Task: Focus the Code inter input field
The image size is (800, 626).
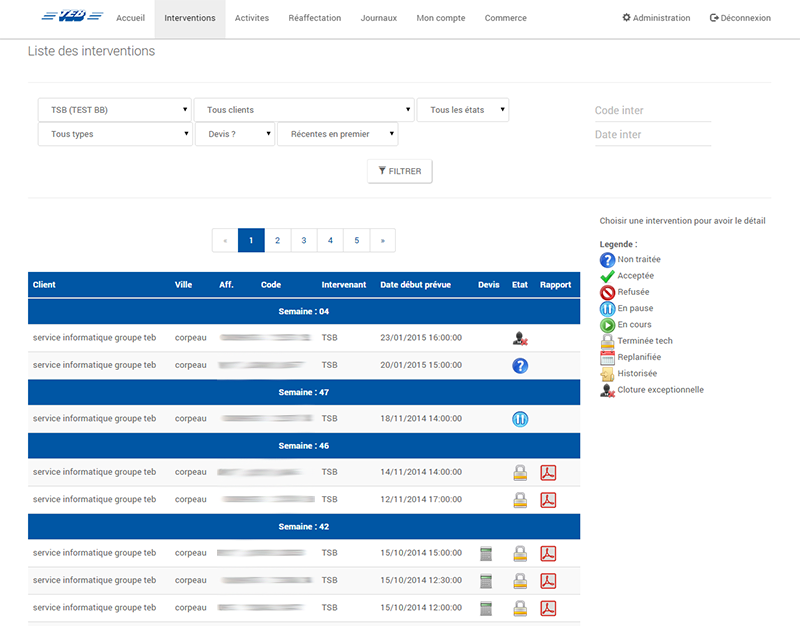Action: [652, 111]
